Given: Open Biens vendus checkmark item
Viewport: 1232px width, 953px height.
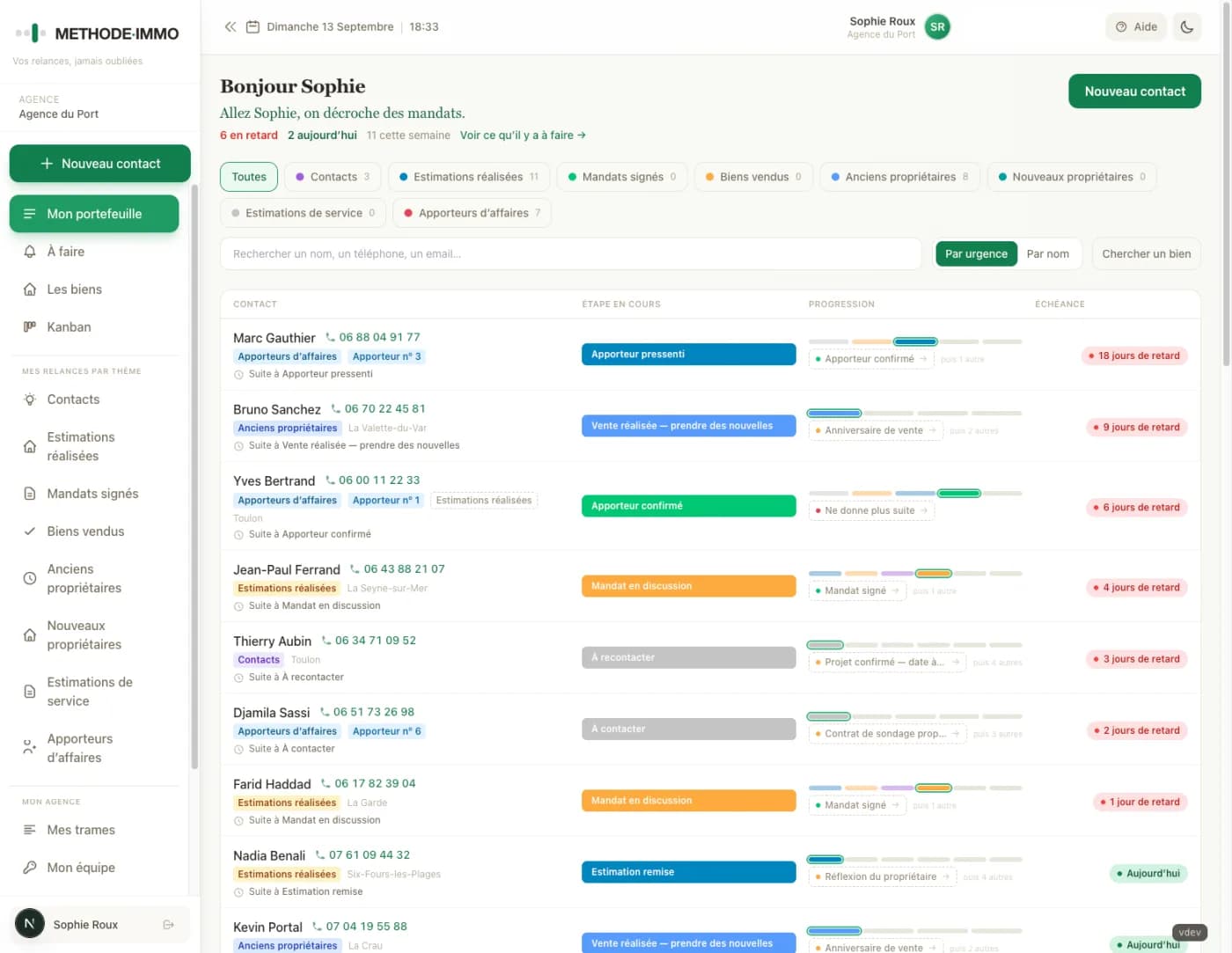Looking at the screenshot, I should click(94, 531).
